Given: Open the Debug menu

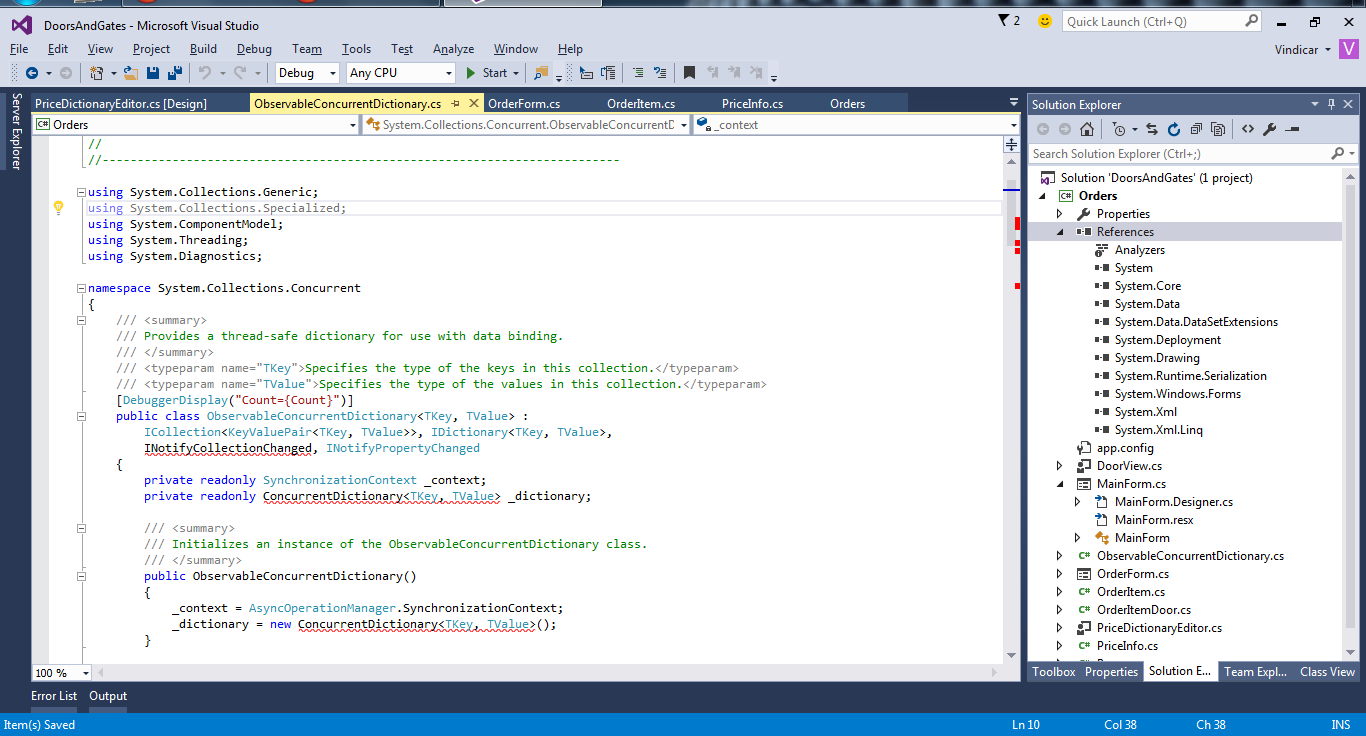Looking at the screenshot, I should [254, 48].
